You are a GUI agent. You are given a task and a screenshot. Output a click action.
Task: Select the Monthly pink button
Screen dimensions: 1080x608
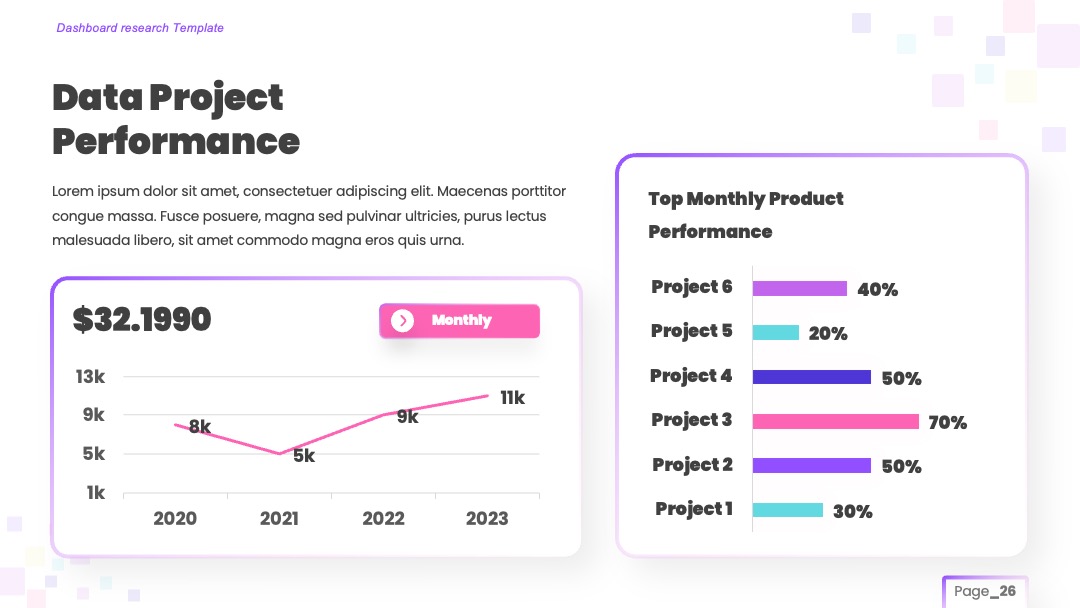point(459,321)
